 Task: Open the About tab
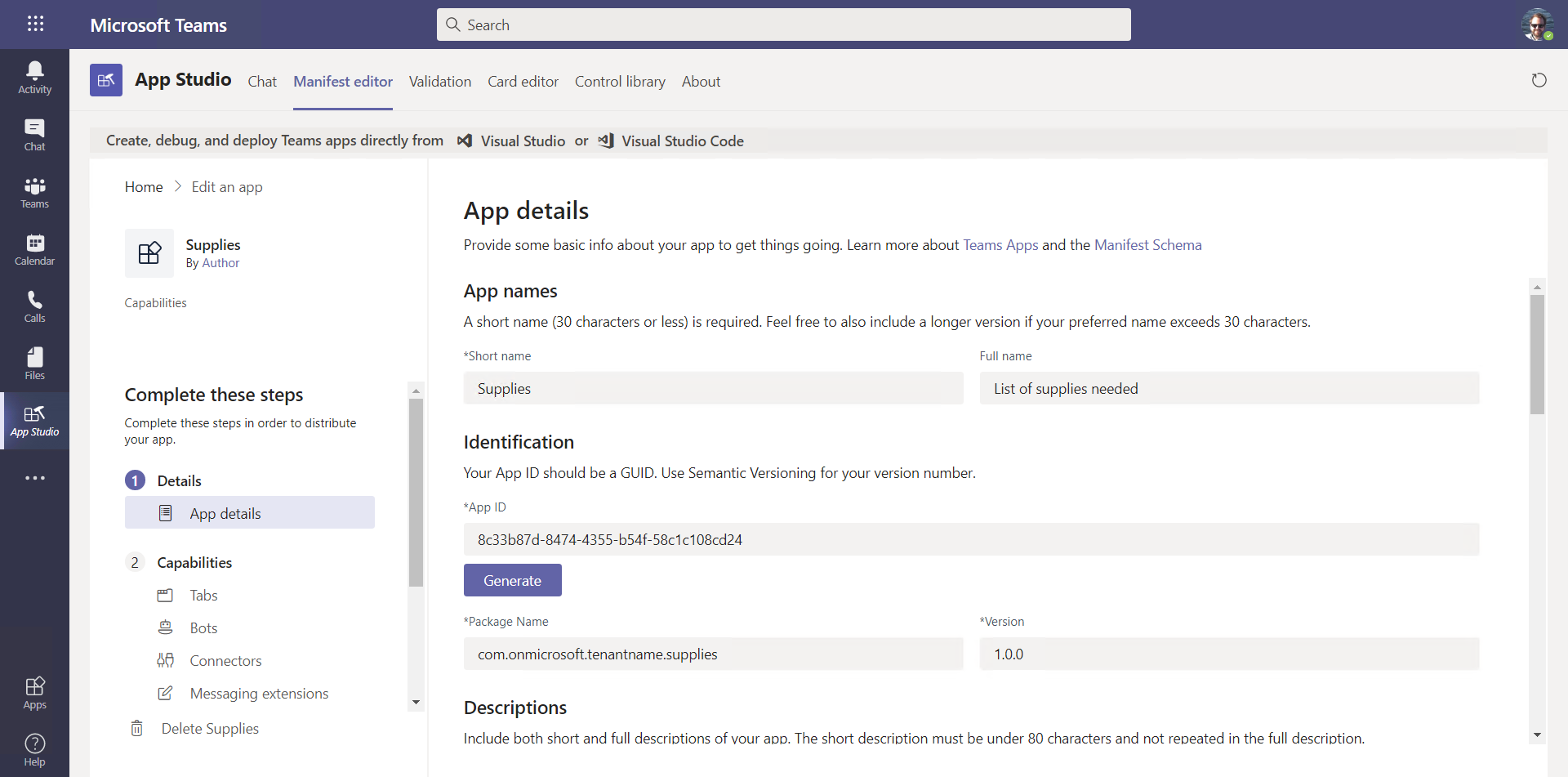701,82
